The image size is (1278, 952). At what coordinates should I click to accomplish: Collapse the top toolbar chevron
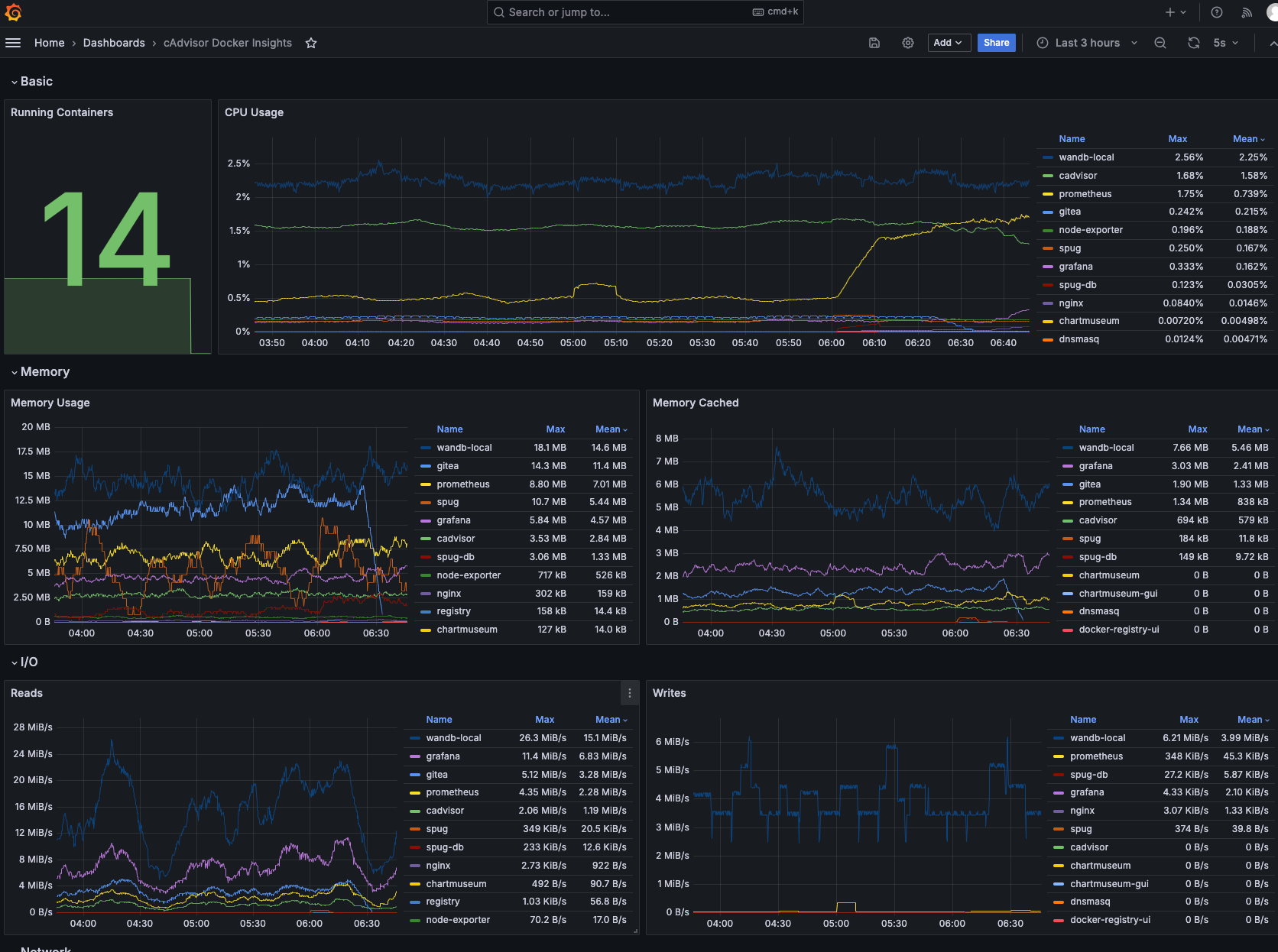(1272, 43)
